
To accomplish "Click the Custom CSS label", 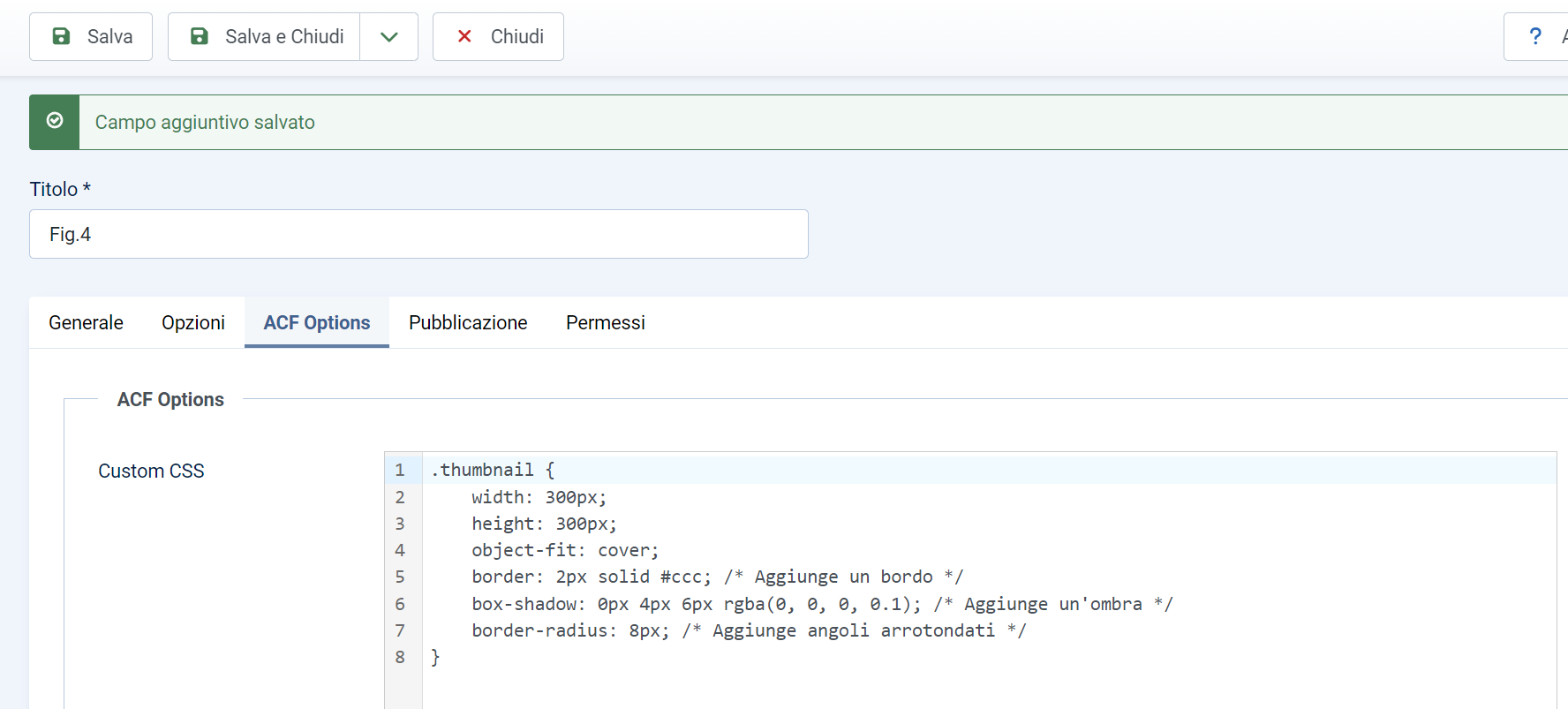I will (151, 471).
